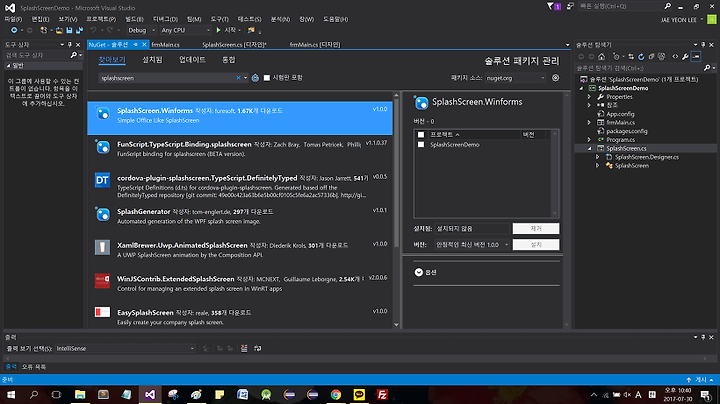The height and width of the screenshot is (404, 720).
Task: Open the nuget.org package source dropdown
Action: tap(516, 78)
